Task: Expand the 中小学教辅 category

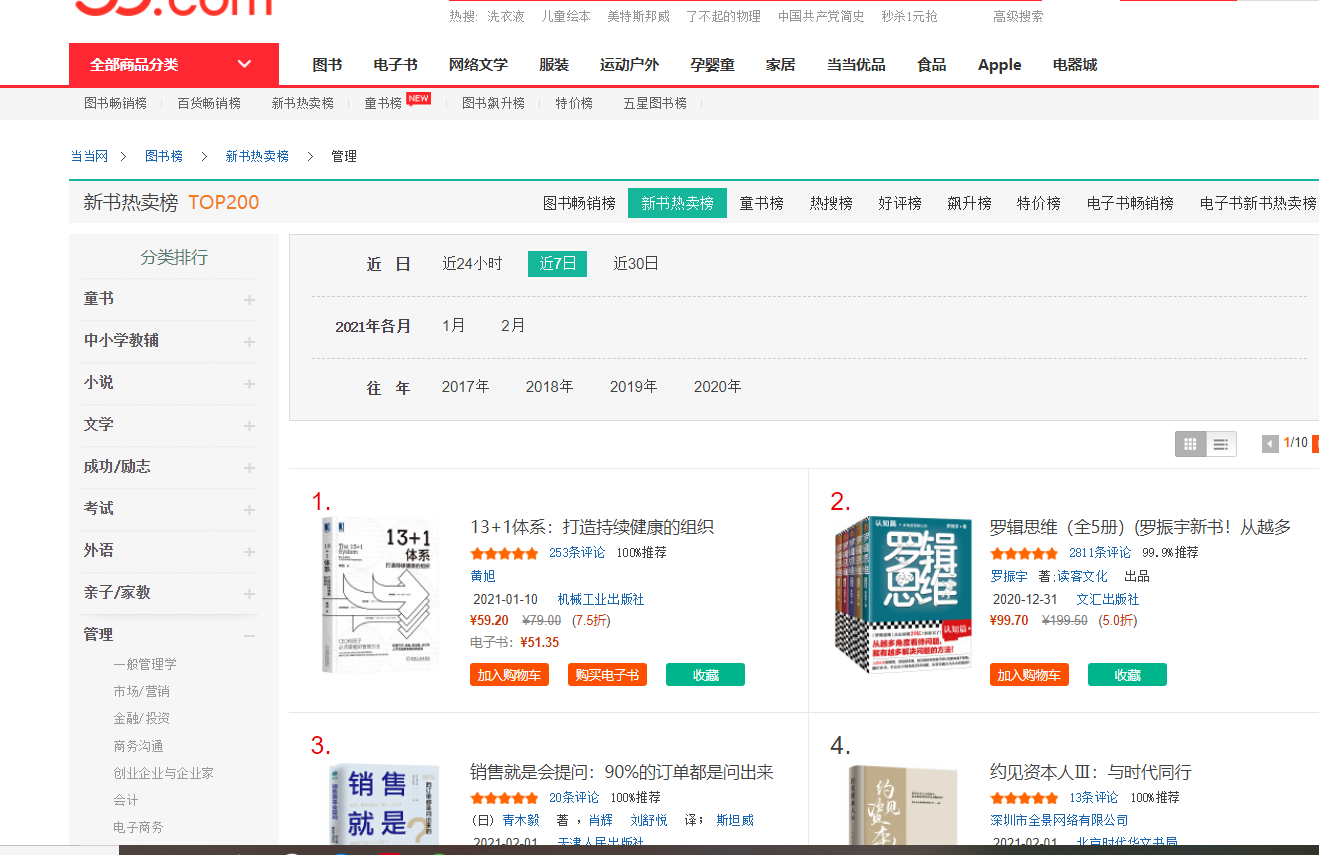Action: point(249,342)
